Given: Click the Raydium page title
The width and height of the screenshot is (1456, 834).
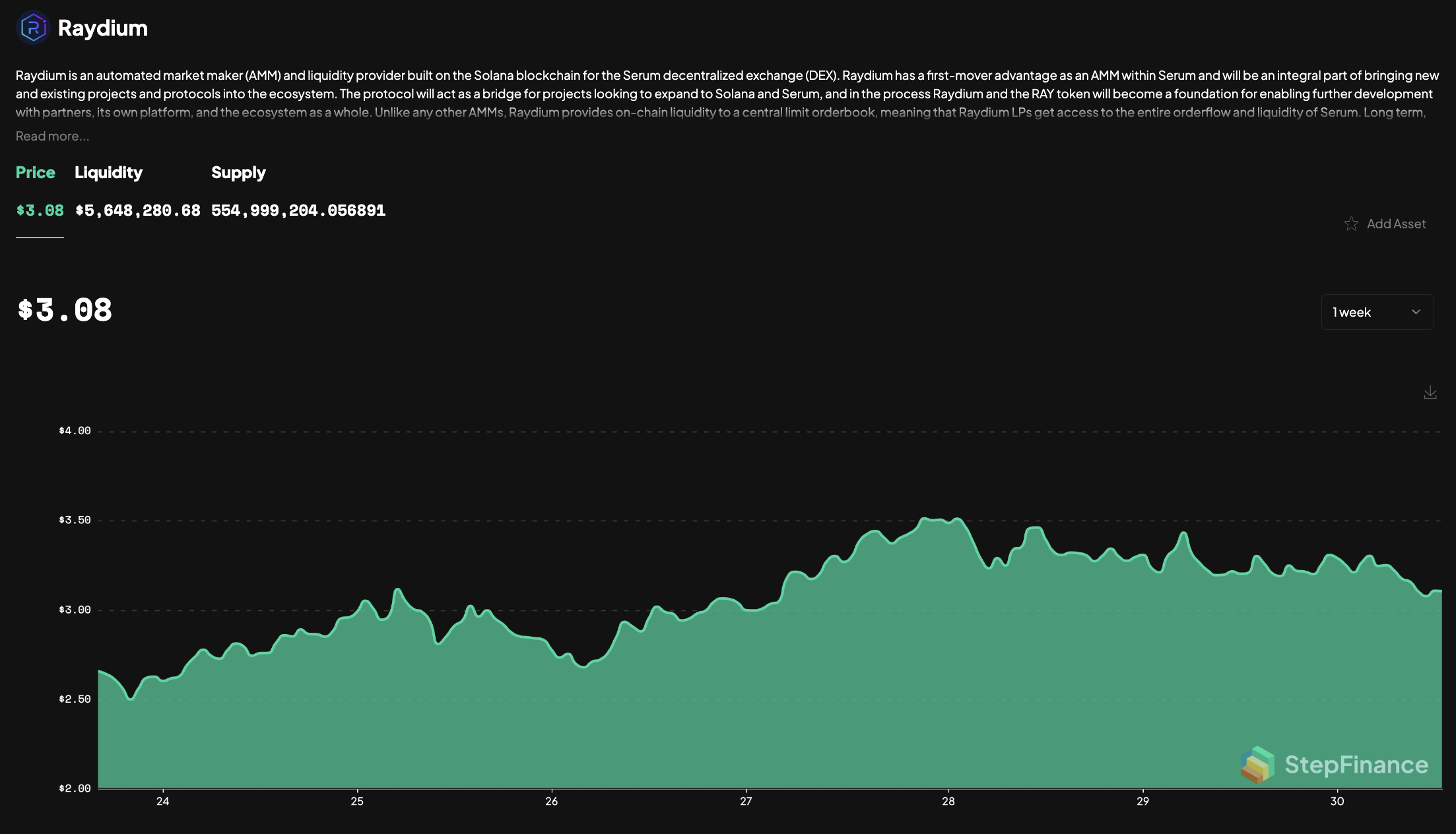Looking at the screenshot, I should (x=102, y=28).
